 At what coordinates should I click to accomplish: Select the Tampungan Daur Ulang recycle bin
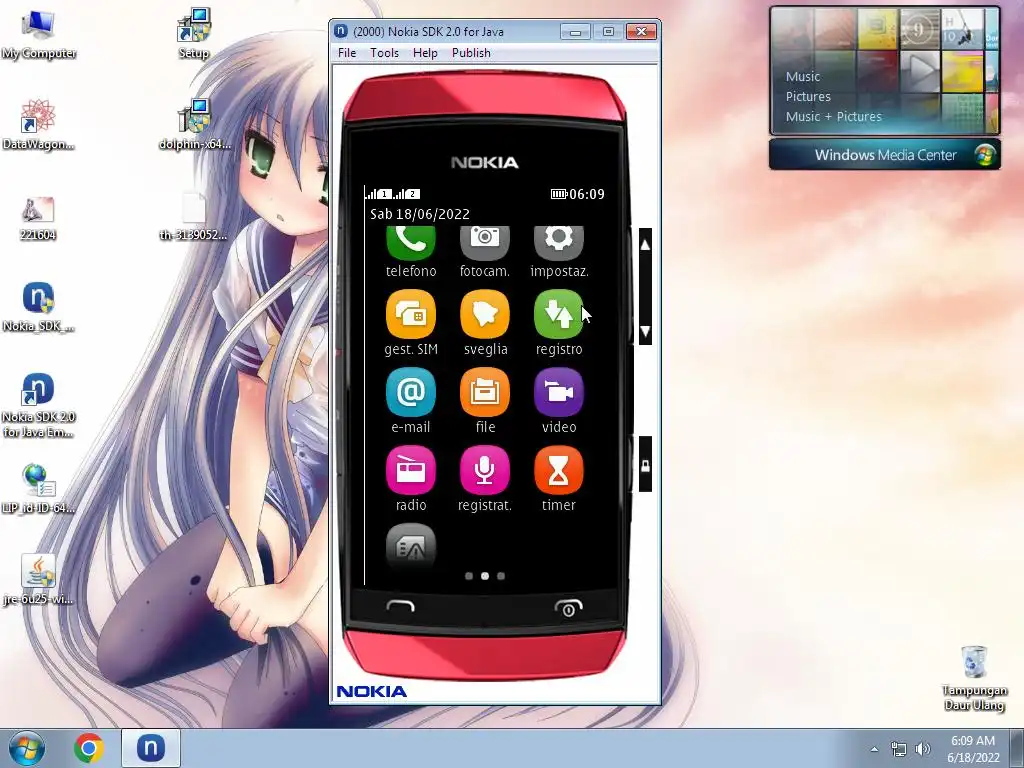[974, 678]
